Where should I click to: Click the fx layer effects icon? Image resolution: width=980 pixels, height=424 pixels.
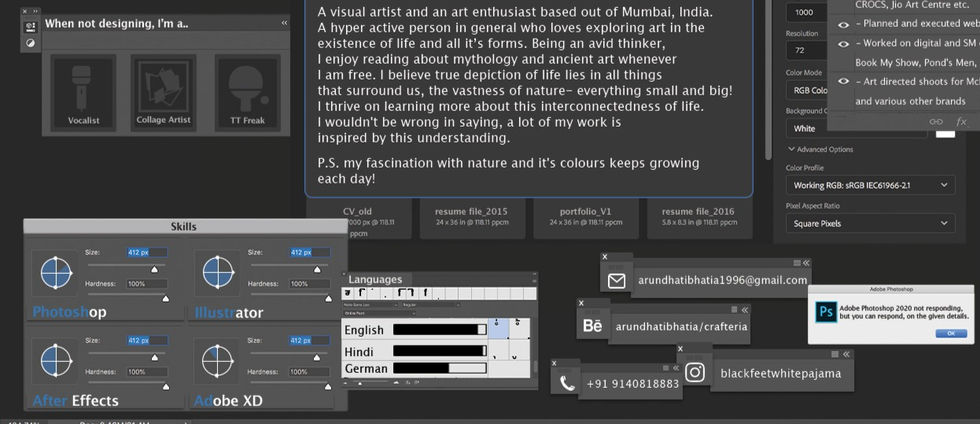(x=961, y=121)
